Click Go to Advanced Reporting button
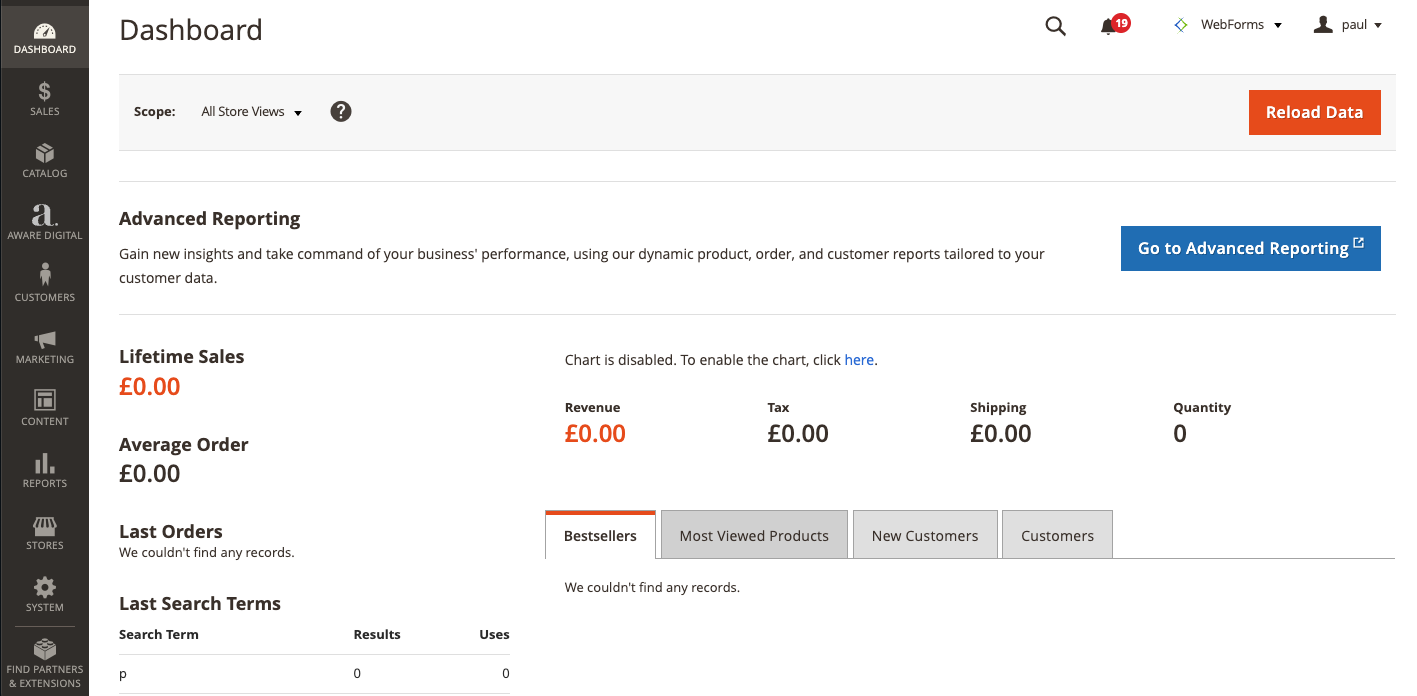This screenshot has height=696, width=1417. (1250, 248)
